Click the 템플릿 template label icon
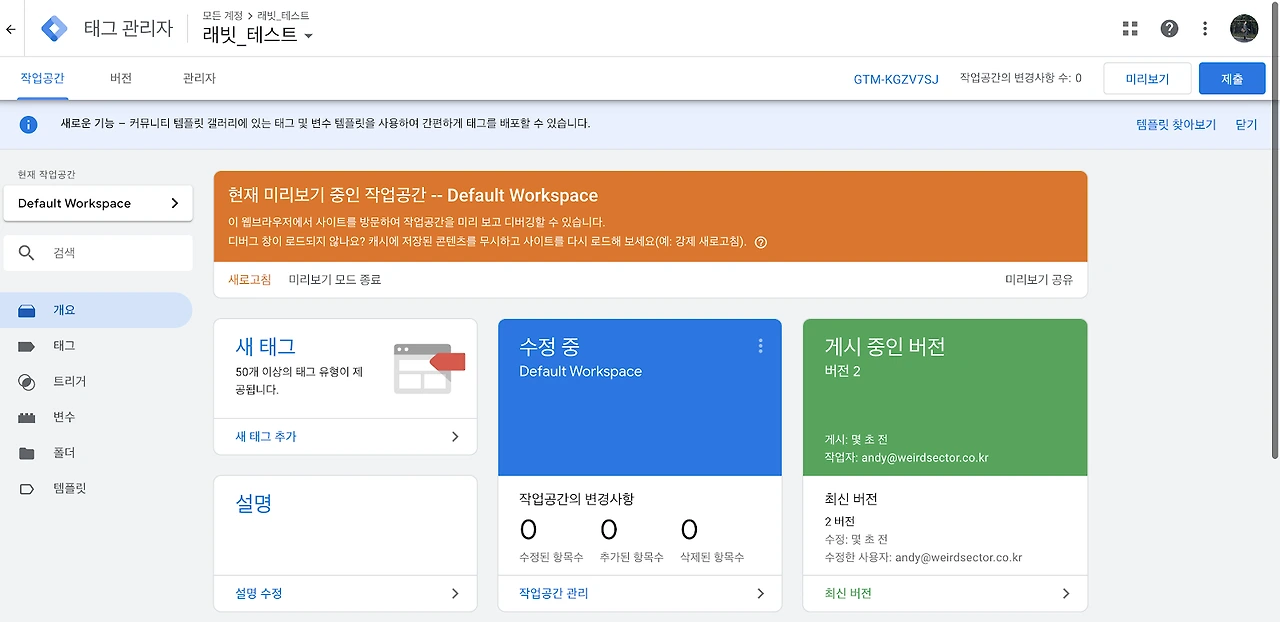The width and height of the screenshot is (1280, 622). pyautogui.click(x=27, y=489)
